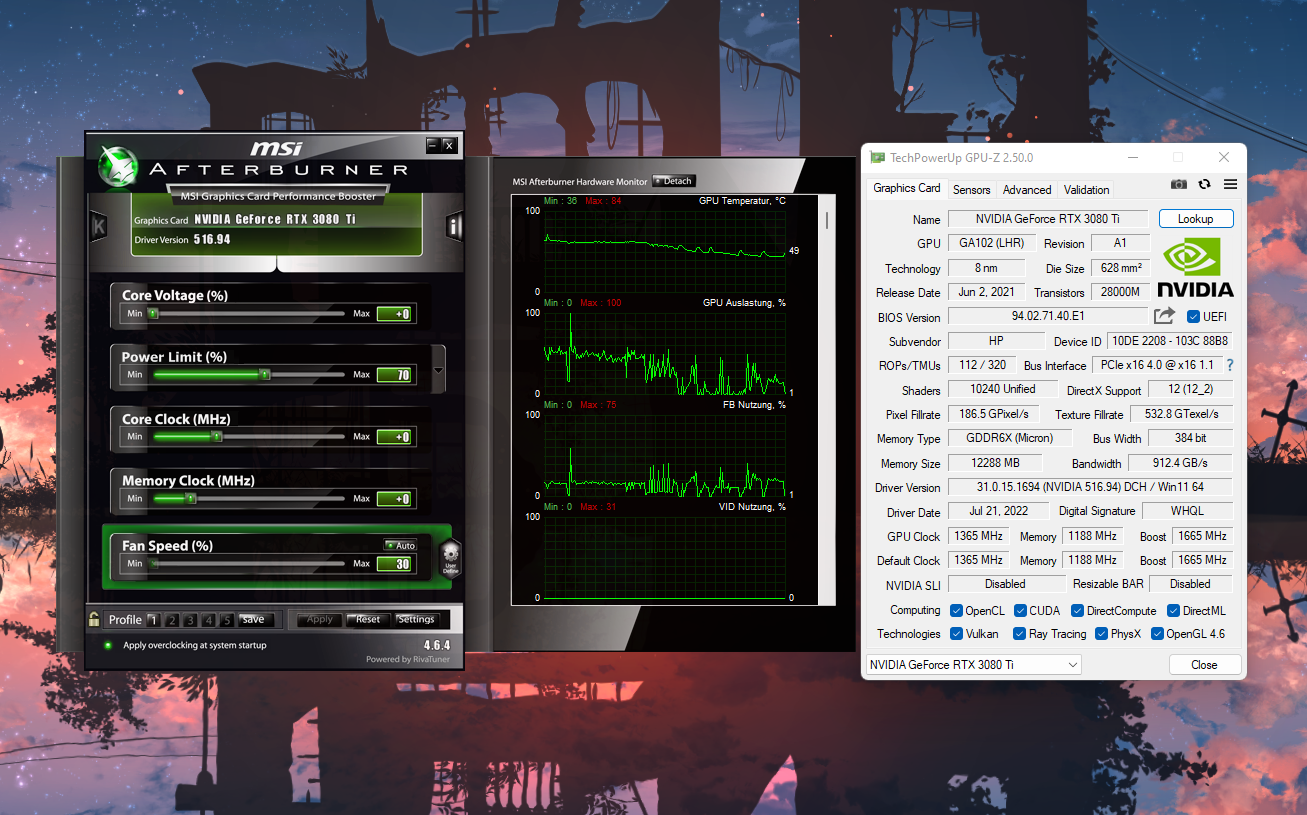Toggle the OpenGL 4.6 checkbox
The image size is (1307, 815).
[1157, 634]
